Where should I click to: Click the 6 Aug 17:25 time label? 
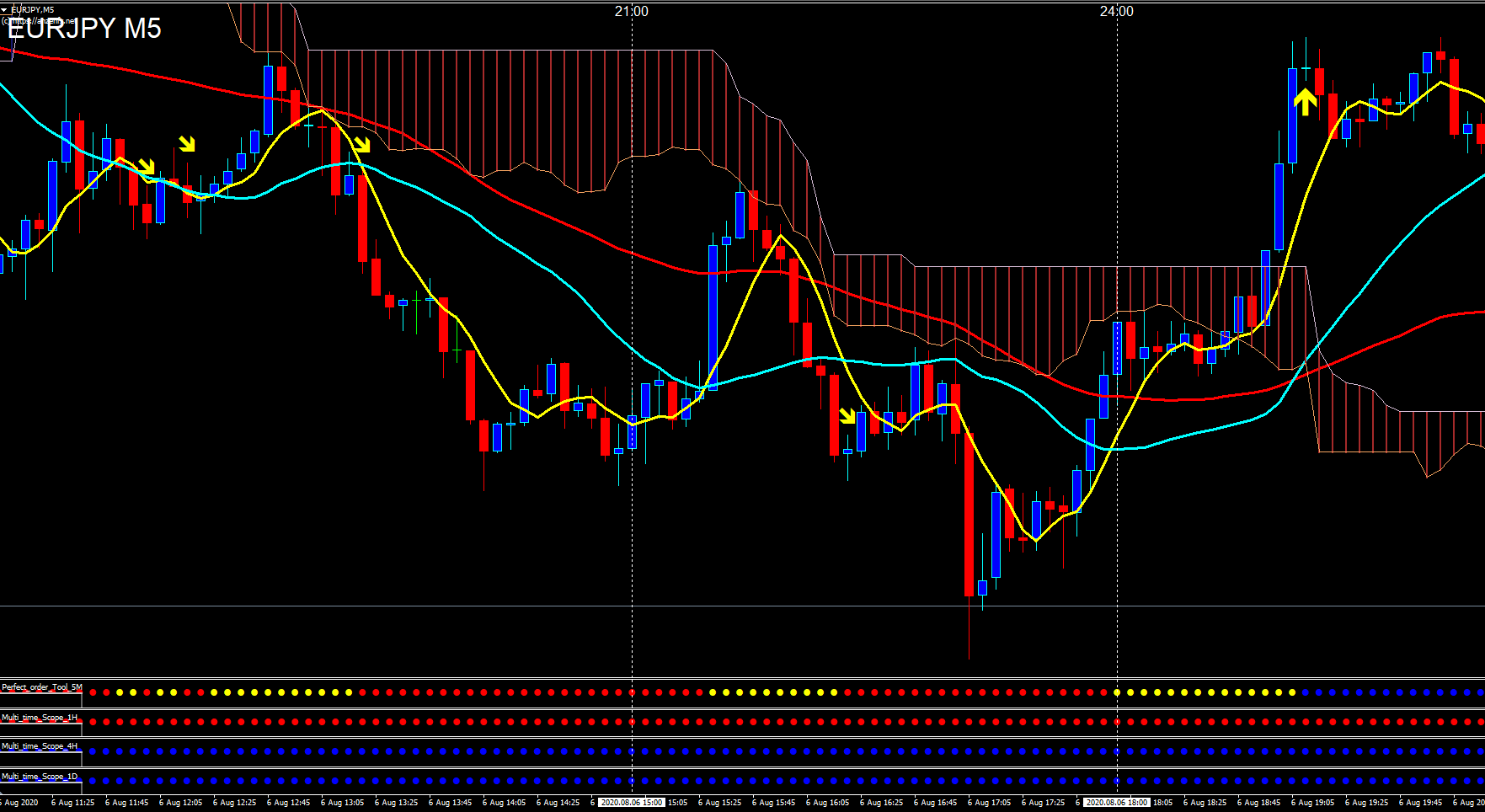click(1043, 803)
